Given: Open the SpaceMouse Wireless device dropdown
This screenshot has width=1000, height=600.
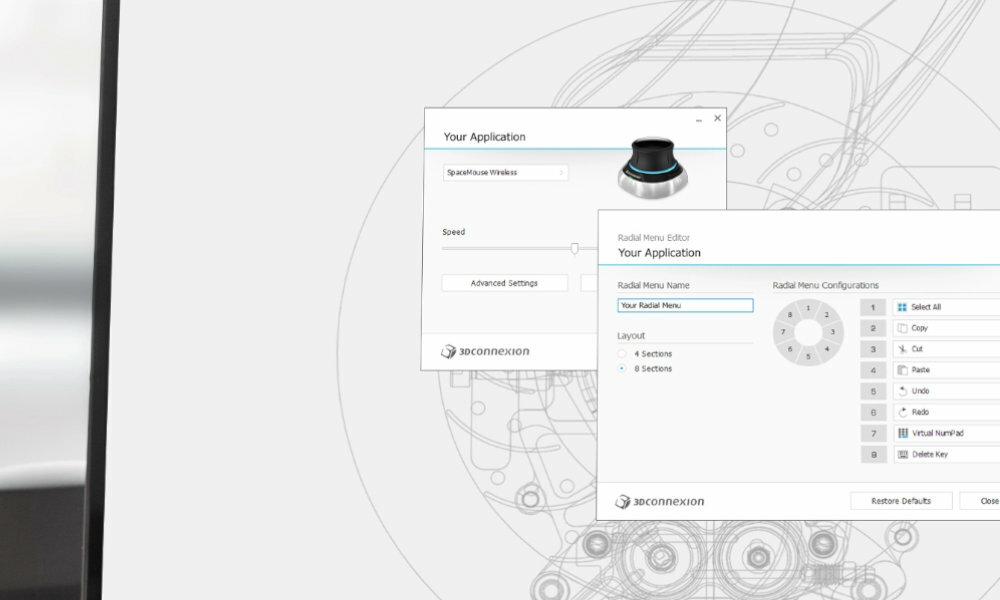Looking at the screenshot, I should (x=505, y=173).
